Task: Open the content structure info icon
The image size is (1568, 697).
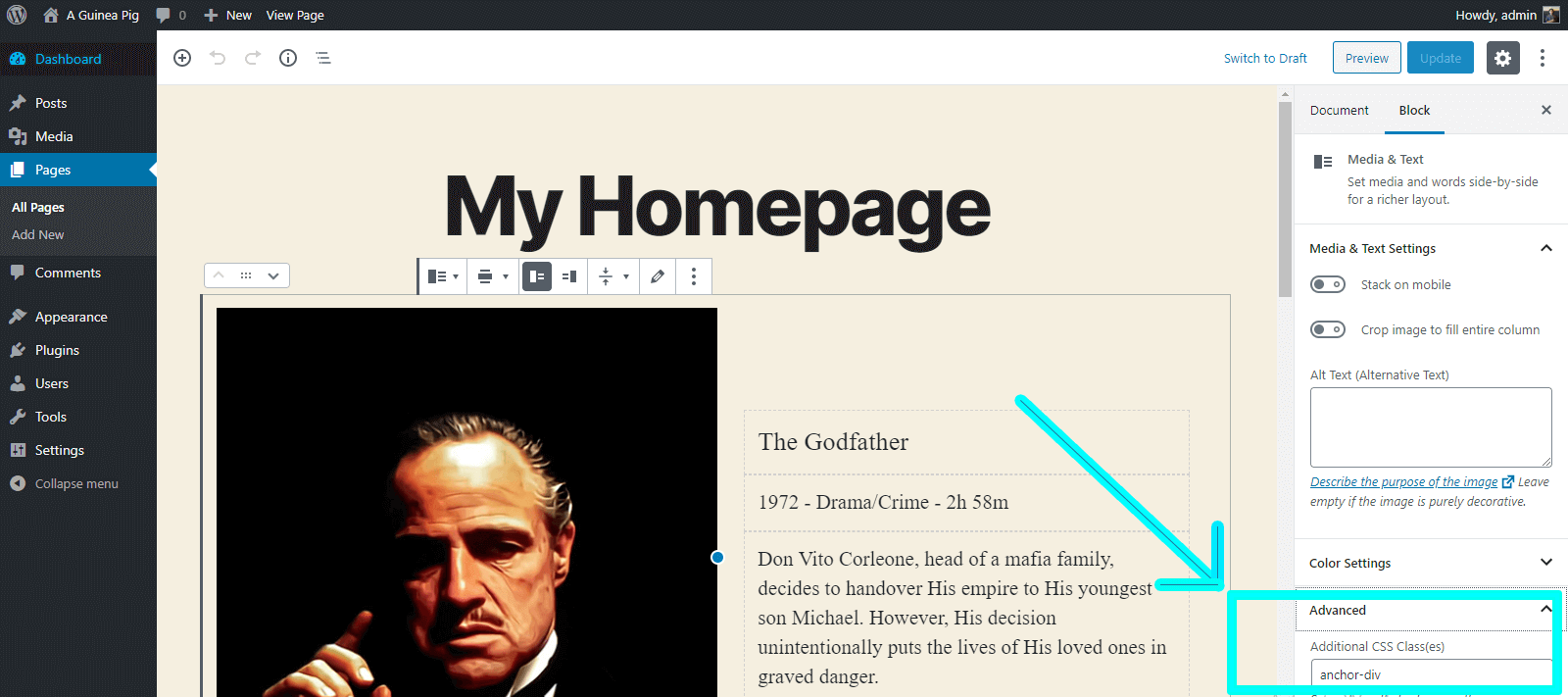Action: click(288, 58)
